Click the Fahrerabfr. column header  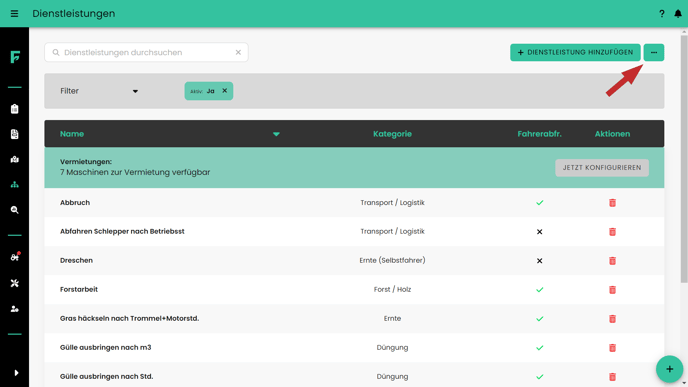tap(539, 134)
